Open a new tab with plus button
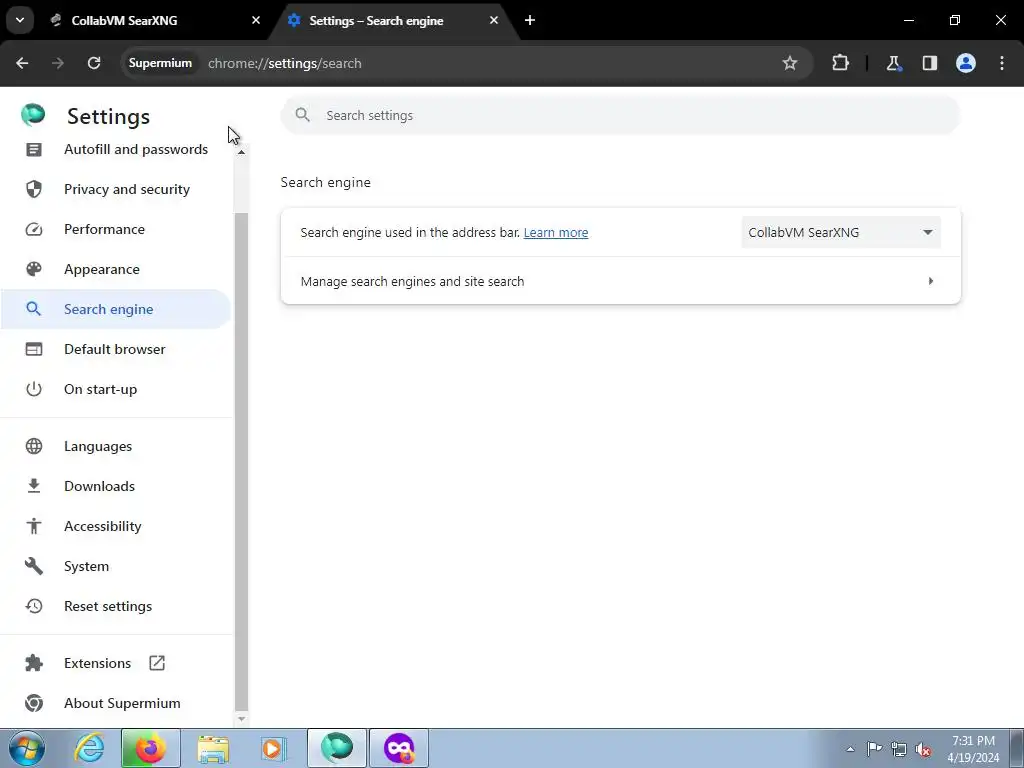The image size is (1024, 768). pyautogui.click(x=530, y=20)
